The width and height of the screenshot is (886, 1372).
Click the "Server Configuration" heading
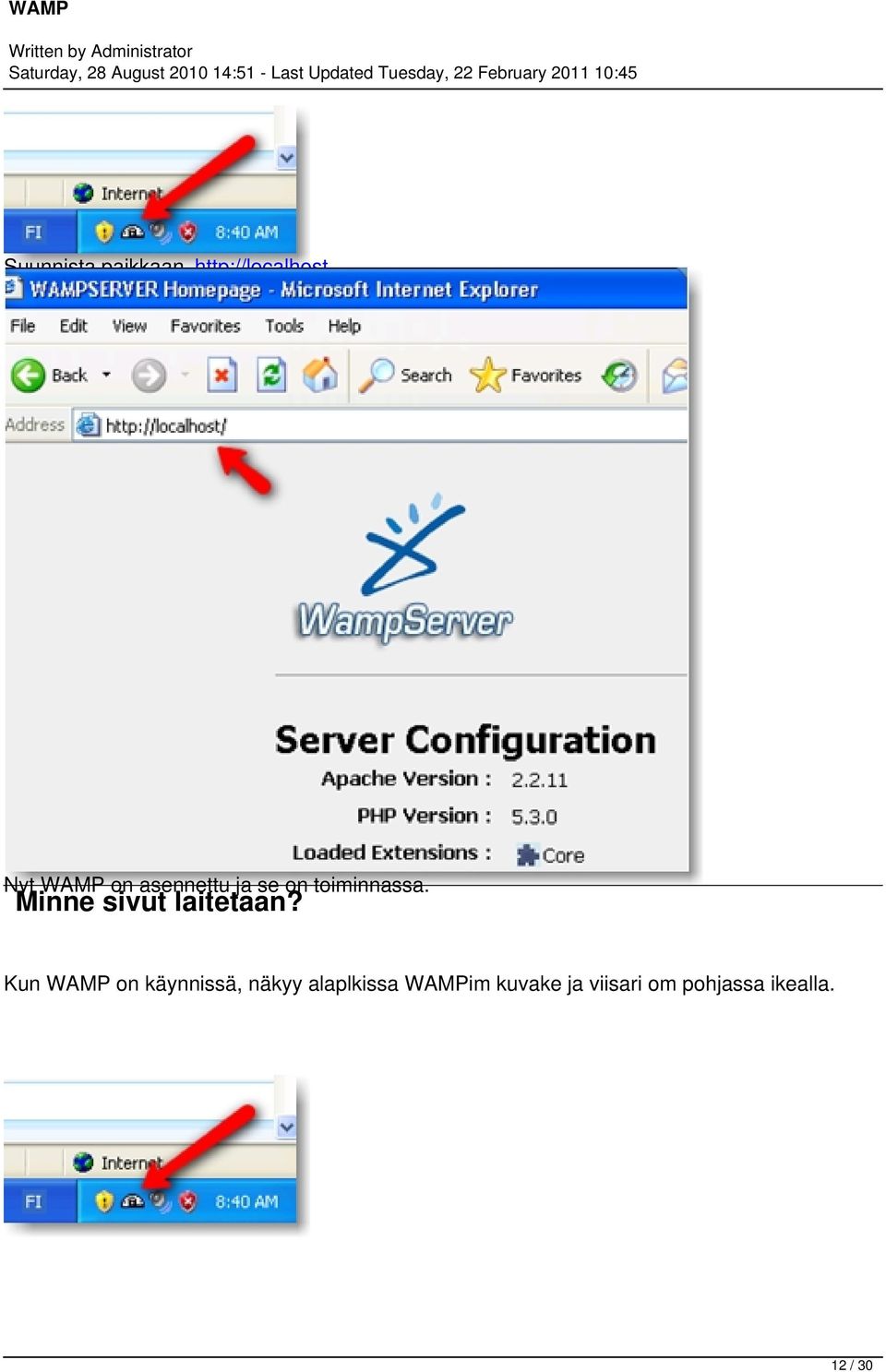[x=466, y=740]
